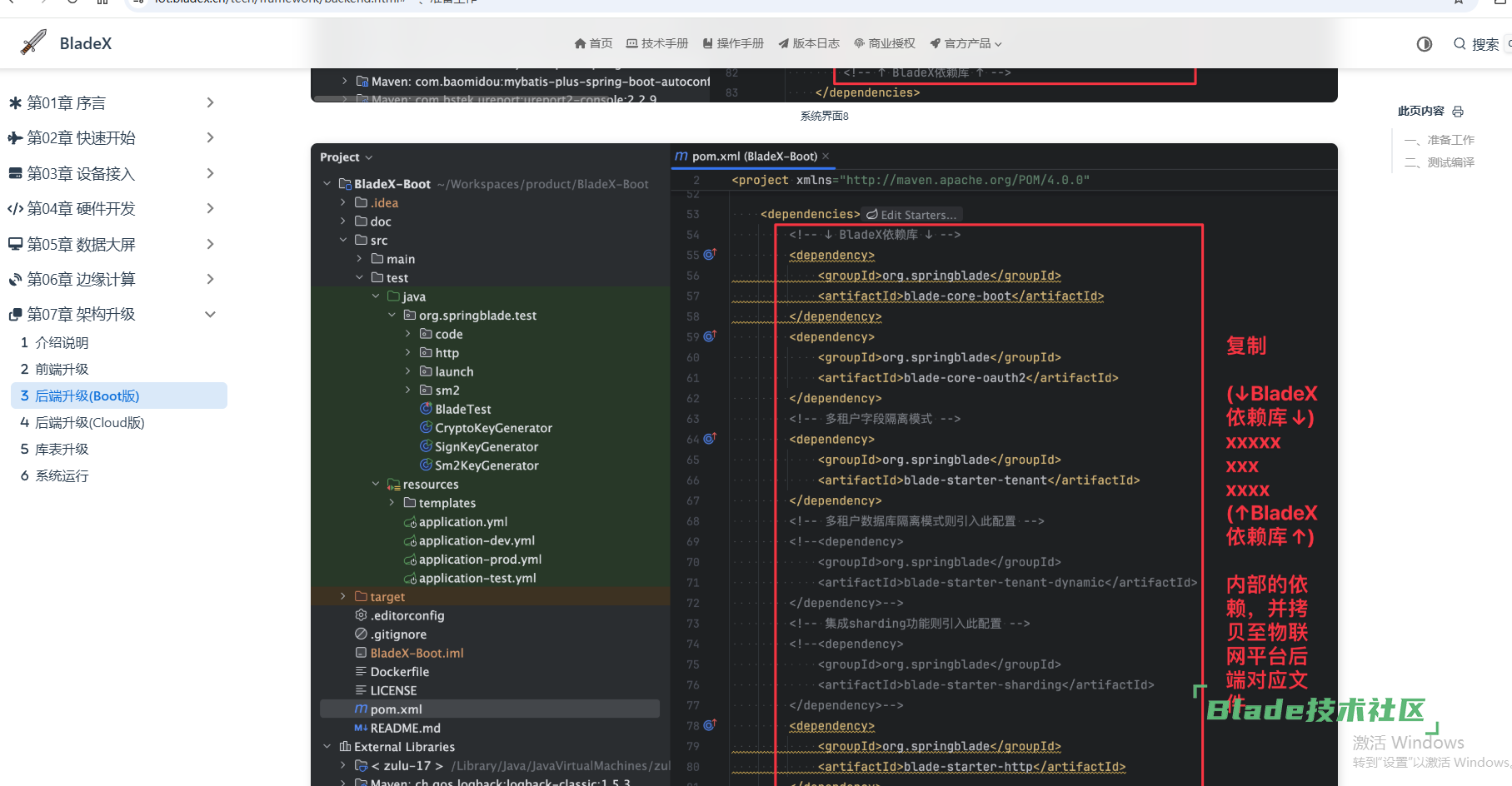Select the Sm2KeyGenerator class icon
The width and height of the screenshot is (1512, 786).
(426, 465)
